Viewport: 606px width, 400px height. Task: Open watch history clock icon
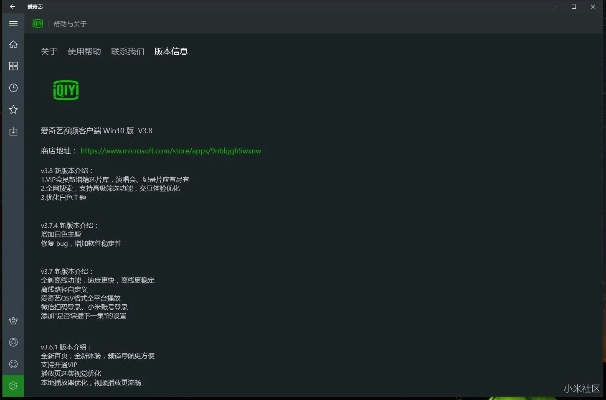pos(13,88)
